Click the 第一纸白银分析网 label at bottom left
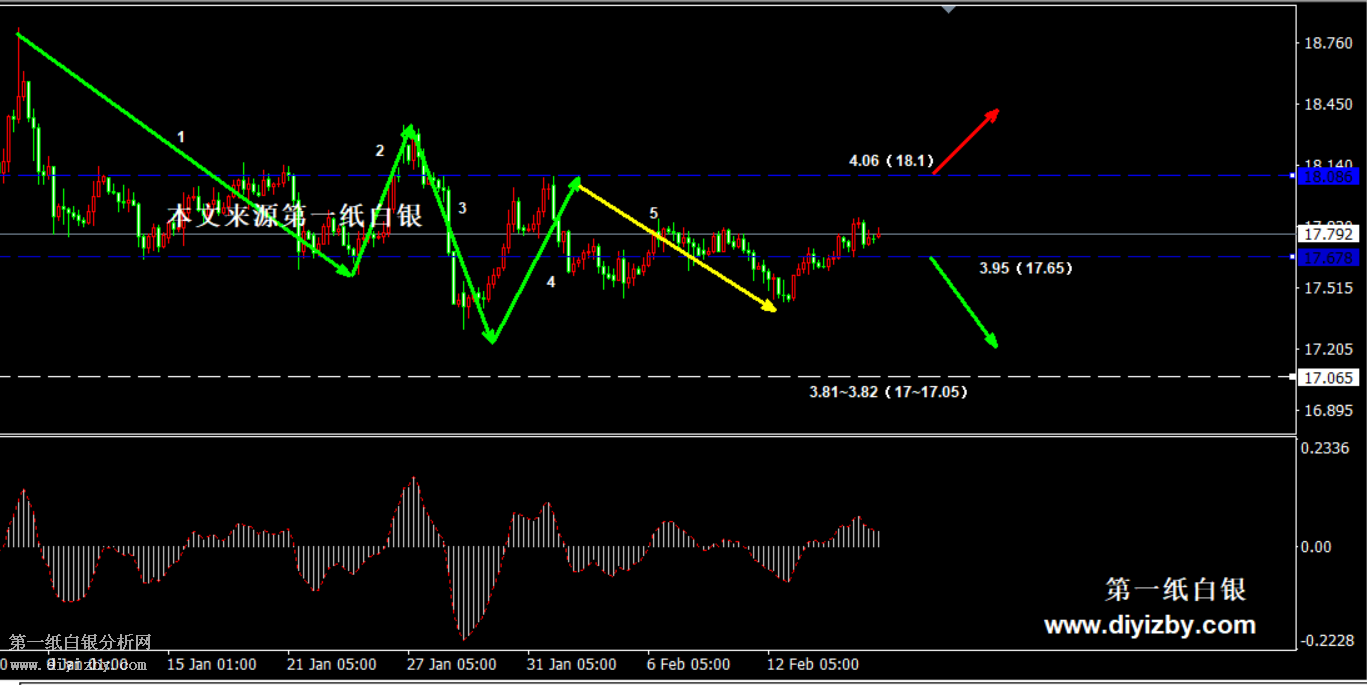Viewport: 1367px width, 685px height. [80, 642]
